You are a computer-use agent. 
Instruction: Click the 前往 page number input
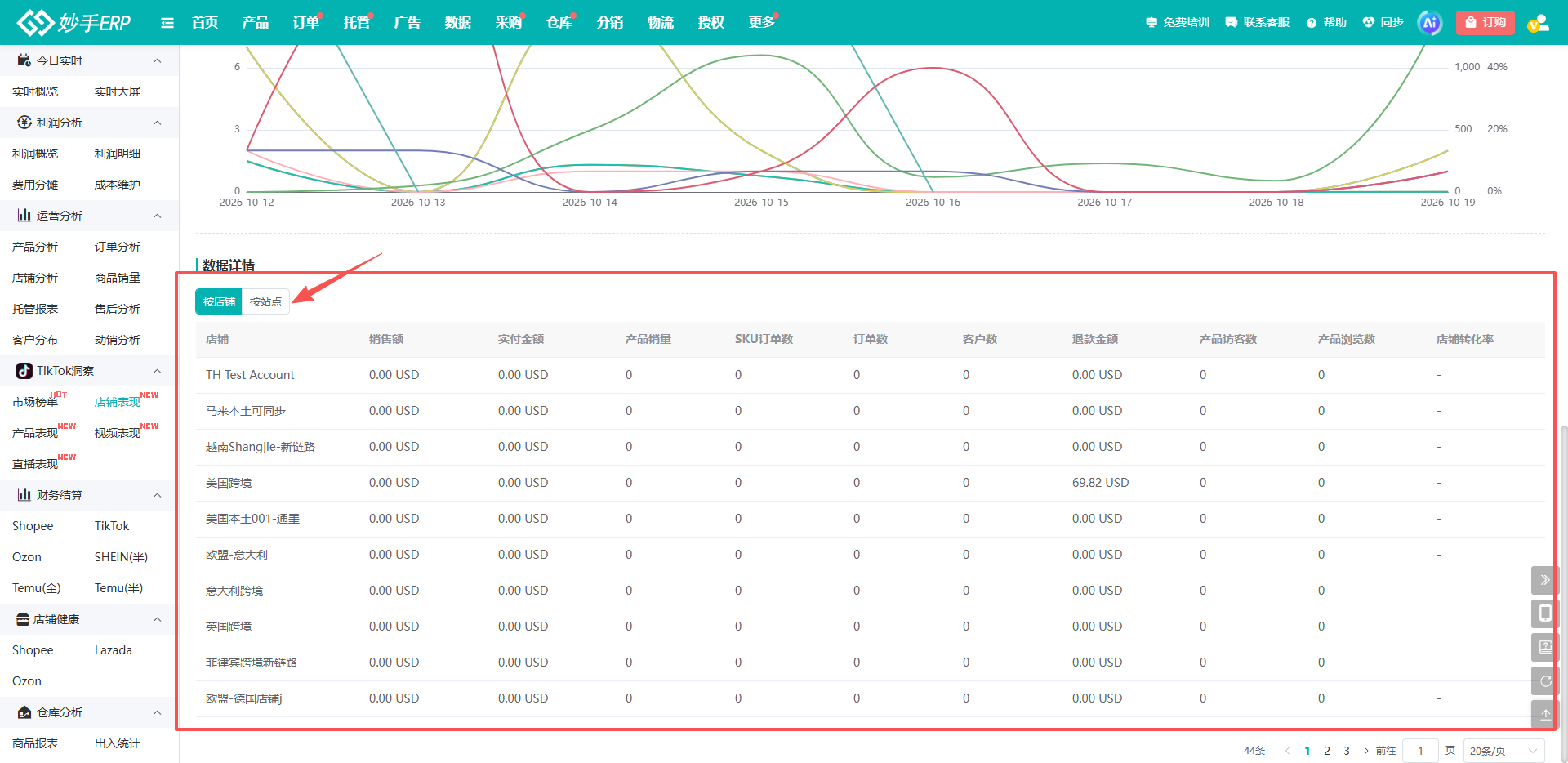coord(1420,751)
